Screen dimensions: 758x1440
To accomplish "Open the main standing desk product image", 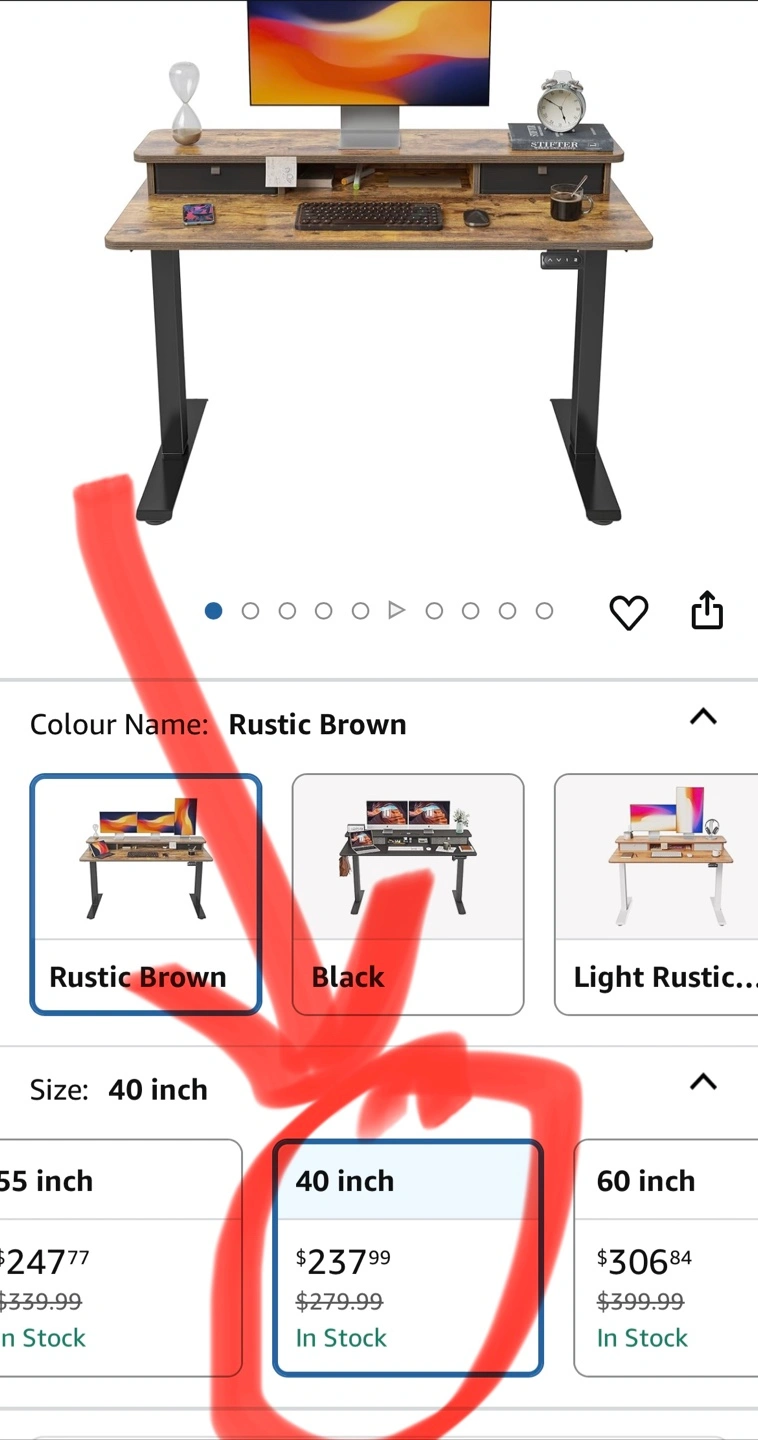I will tap(379, 262).
